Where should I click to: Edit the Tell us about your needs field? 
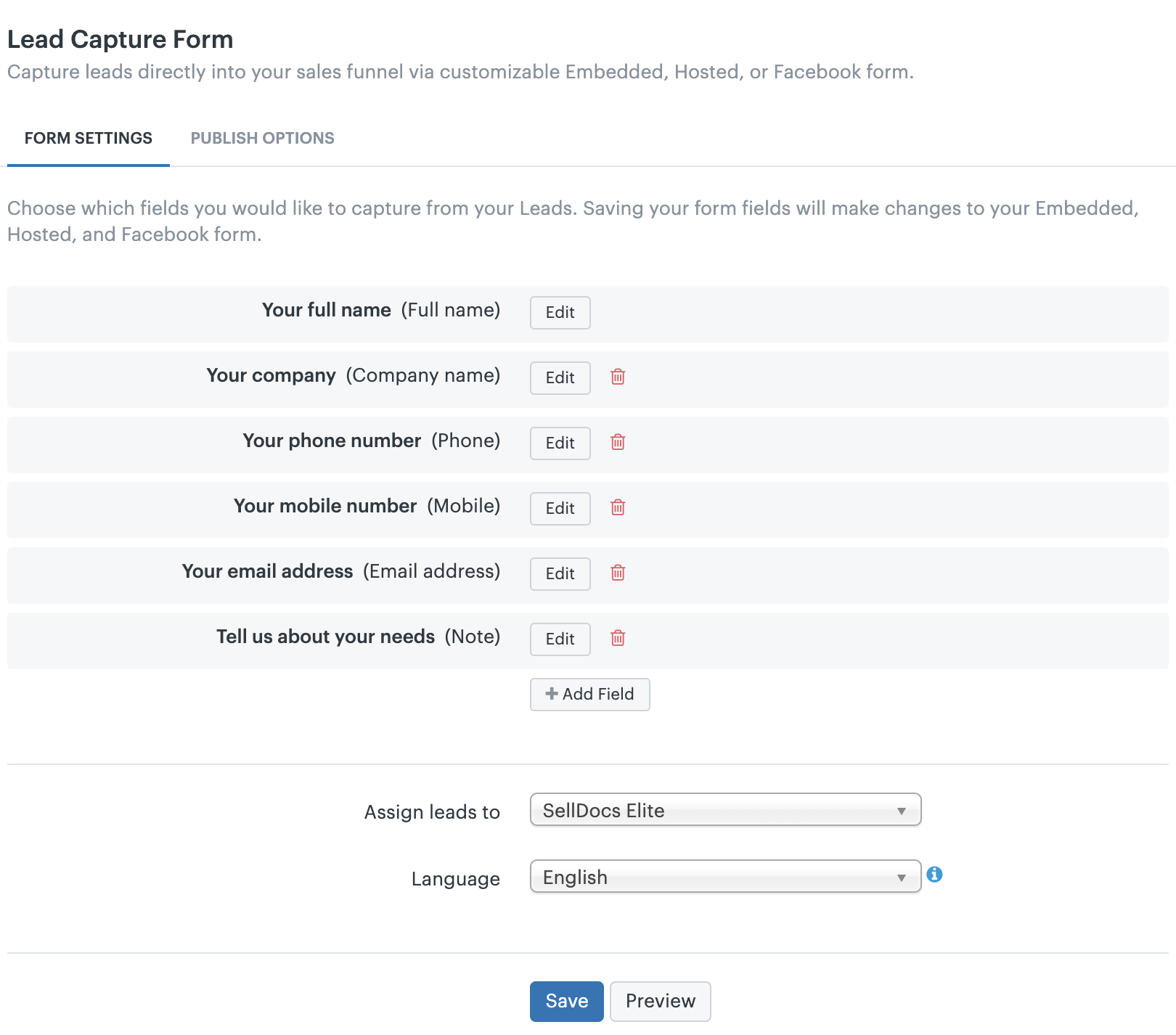(x=560, y=639)
